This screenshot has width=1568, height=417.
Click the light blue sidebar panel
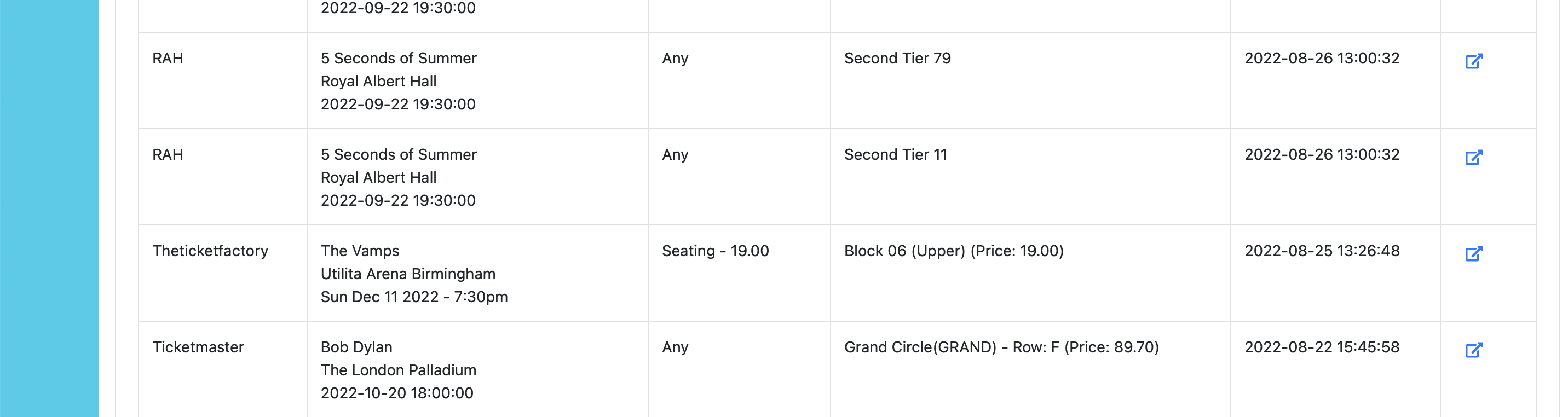pyautogui.click(x=49, y=207)
